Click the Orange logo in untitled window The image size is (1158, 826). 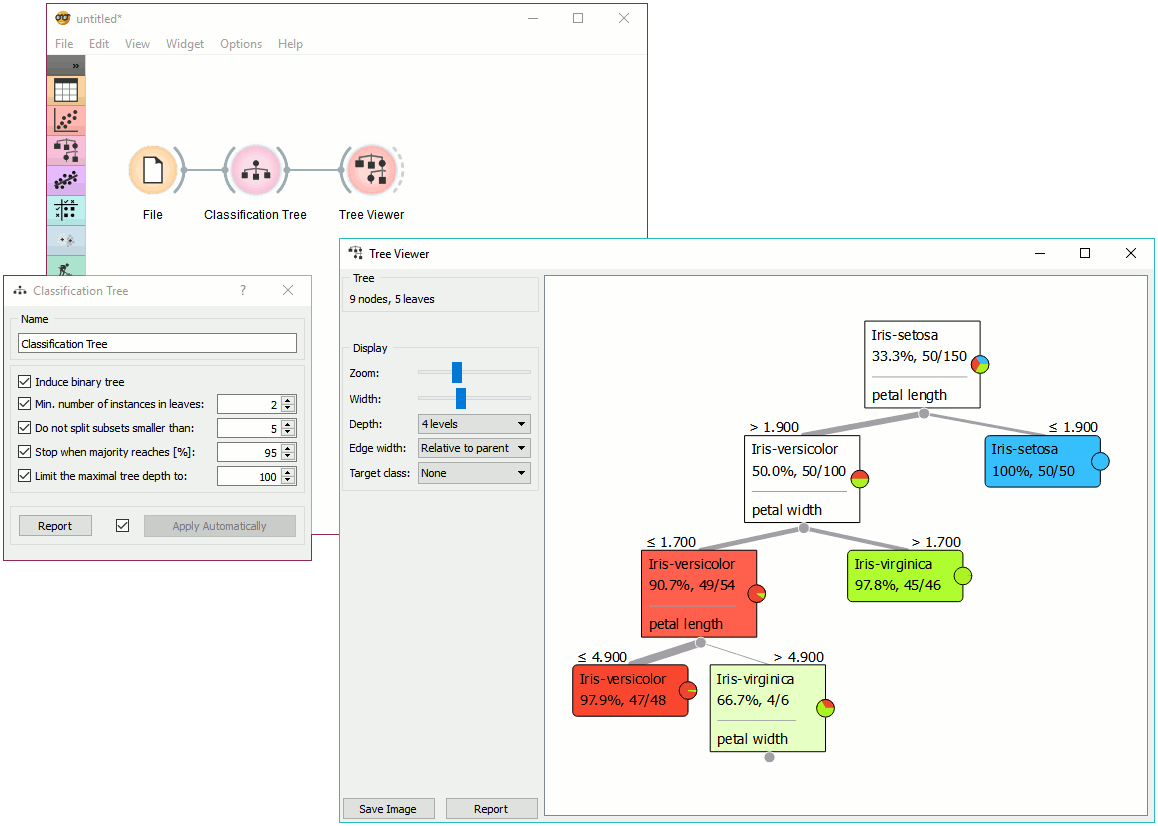pyautogui.click(x=63, y=18)
